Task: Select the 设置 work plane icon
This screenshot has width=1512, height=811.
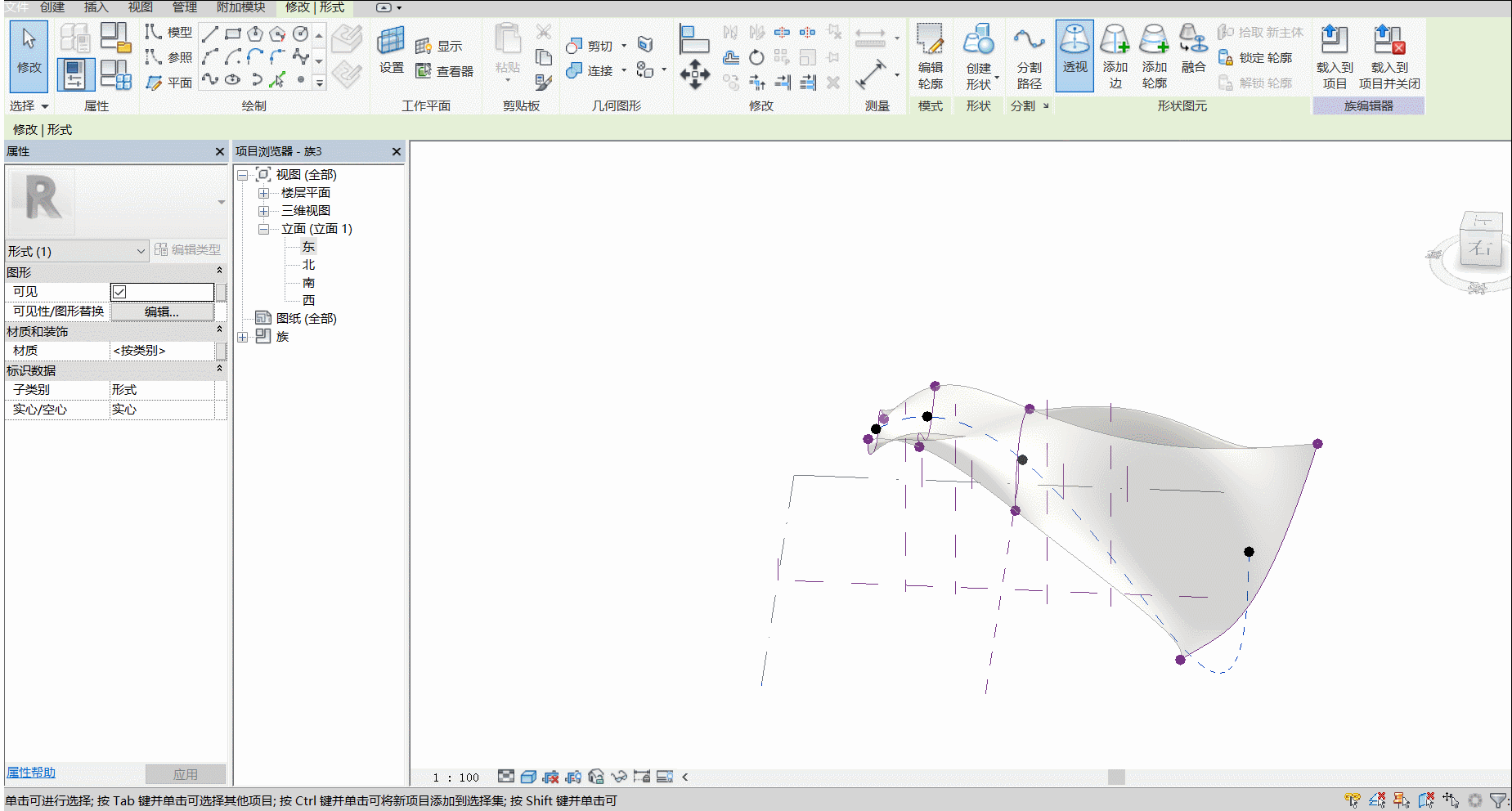Action: [x=391, y=49]
